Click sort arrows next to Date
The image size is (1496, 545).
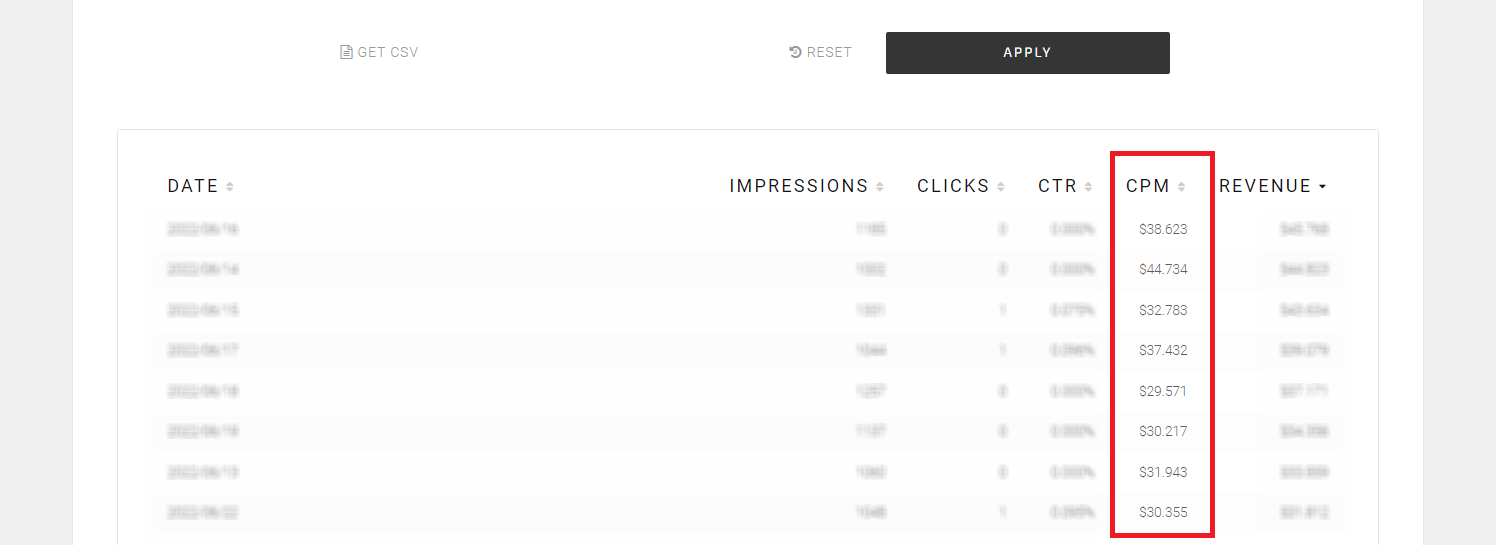coord(230,187)
